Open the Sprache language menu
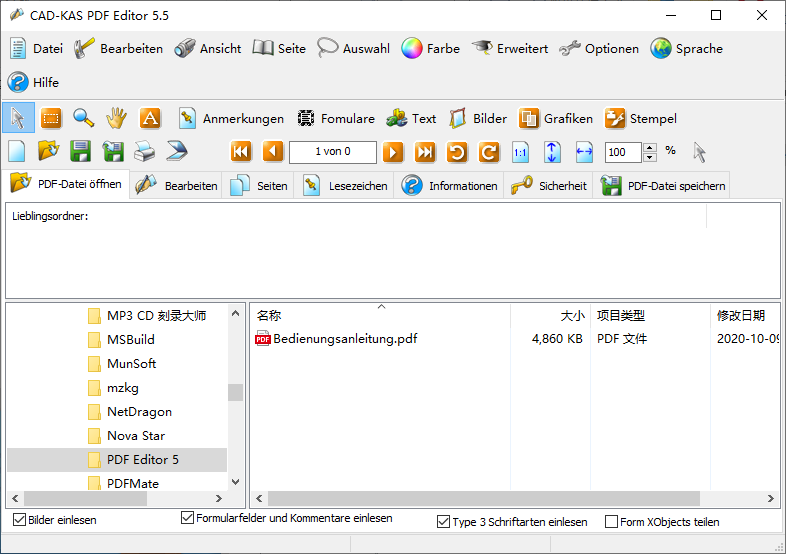 (x=686, y=49)
